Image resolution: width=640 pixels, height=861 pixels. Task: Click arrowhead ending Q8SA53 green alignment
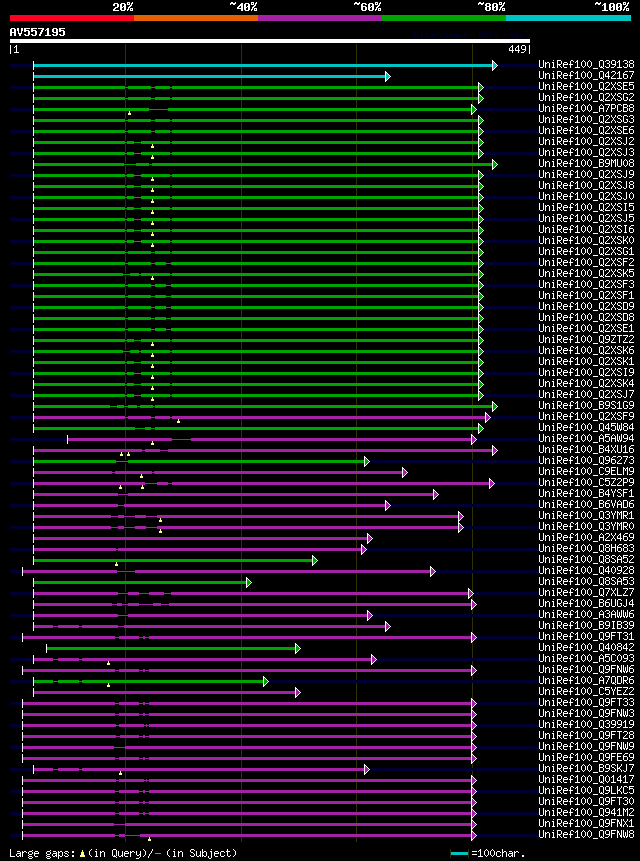click(x=249, y=582)
